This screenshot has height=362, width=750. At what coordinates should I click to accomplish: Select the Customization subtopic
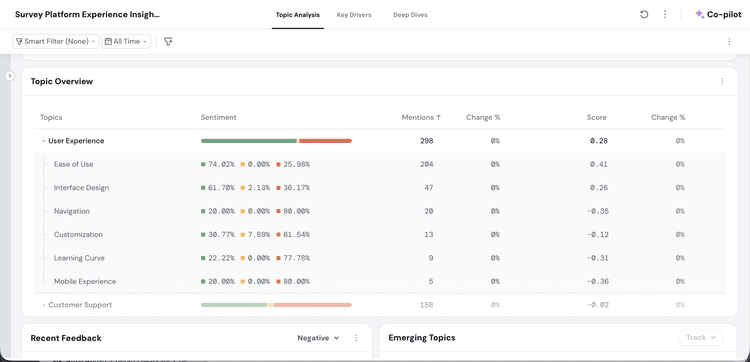(x=78, y=234)
